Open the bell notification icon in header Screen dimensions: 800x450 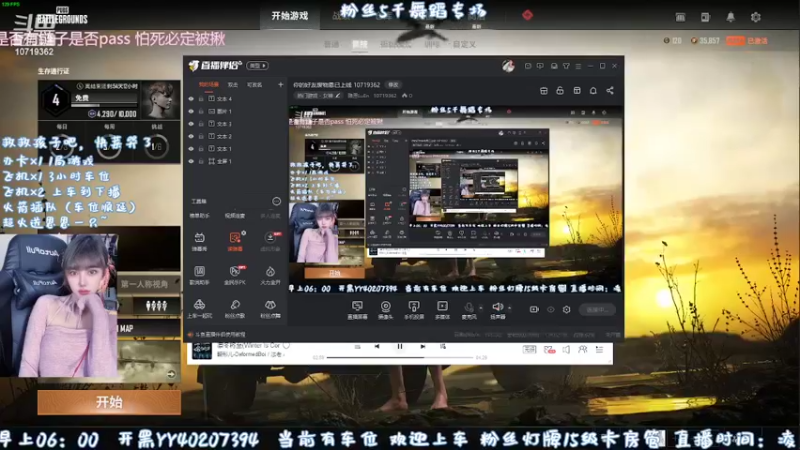coord(593,90)
